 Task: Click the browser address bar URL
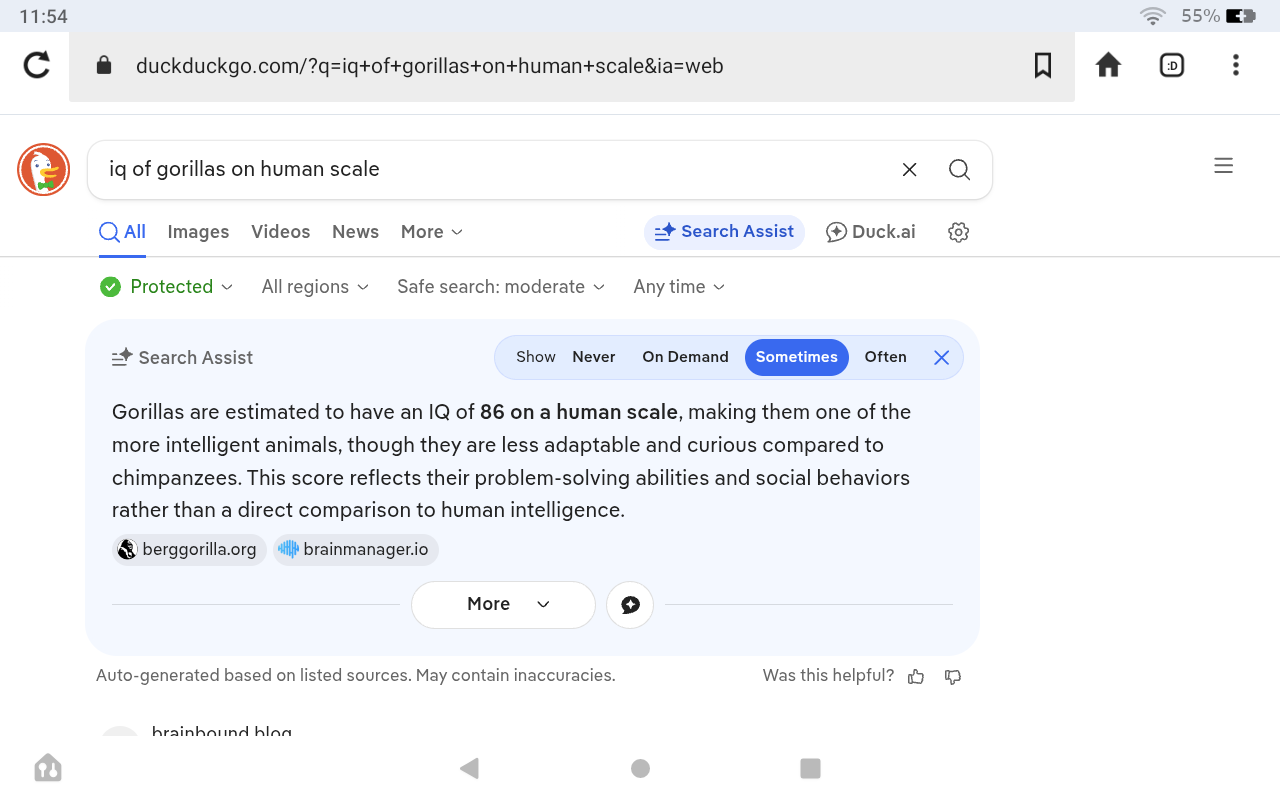click(x=430, y=66)
